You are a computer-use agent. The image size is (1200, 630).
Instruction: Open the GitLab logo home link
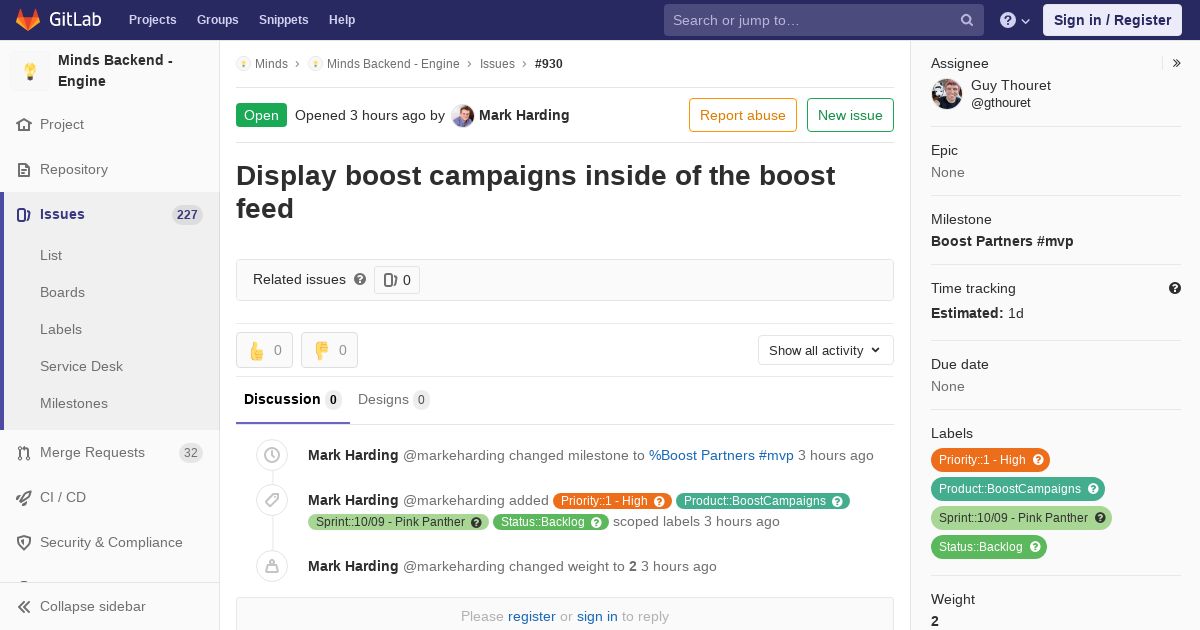(58, 20)
